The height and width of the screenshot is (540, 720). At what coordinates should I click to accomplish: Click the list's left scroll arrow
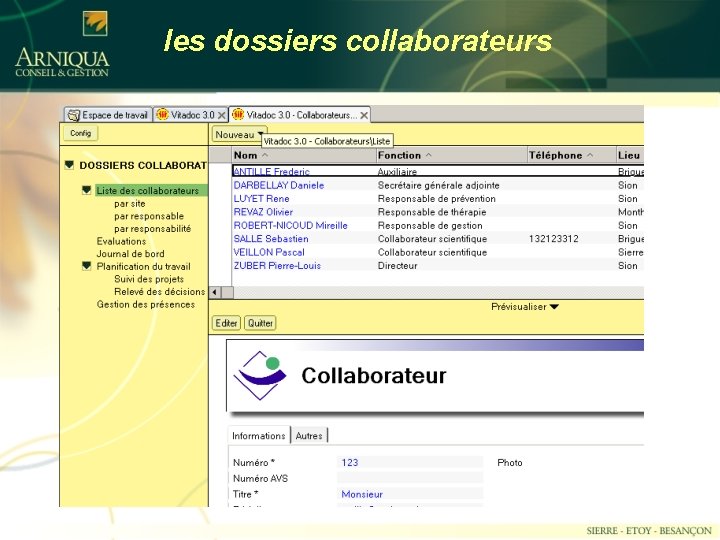point(215,292)
